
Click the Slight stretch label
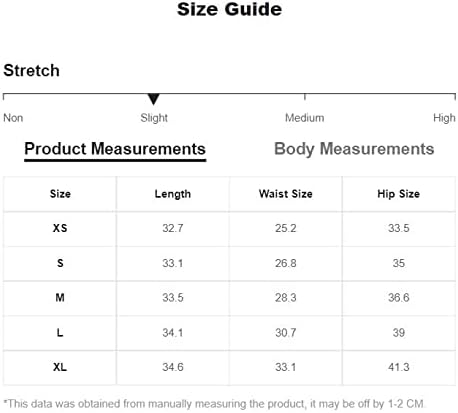coord(154,118)
